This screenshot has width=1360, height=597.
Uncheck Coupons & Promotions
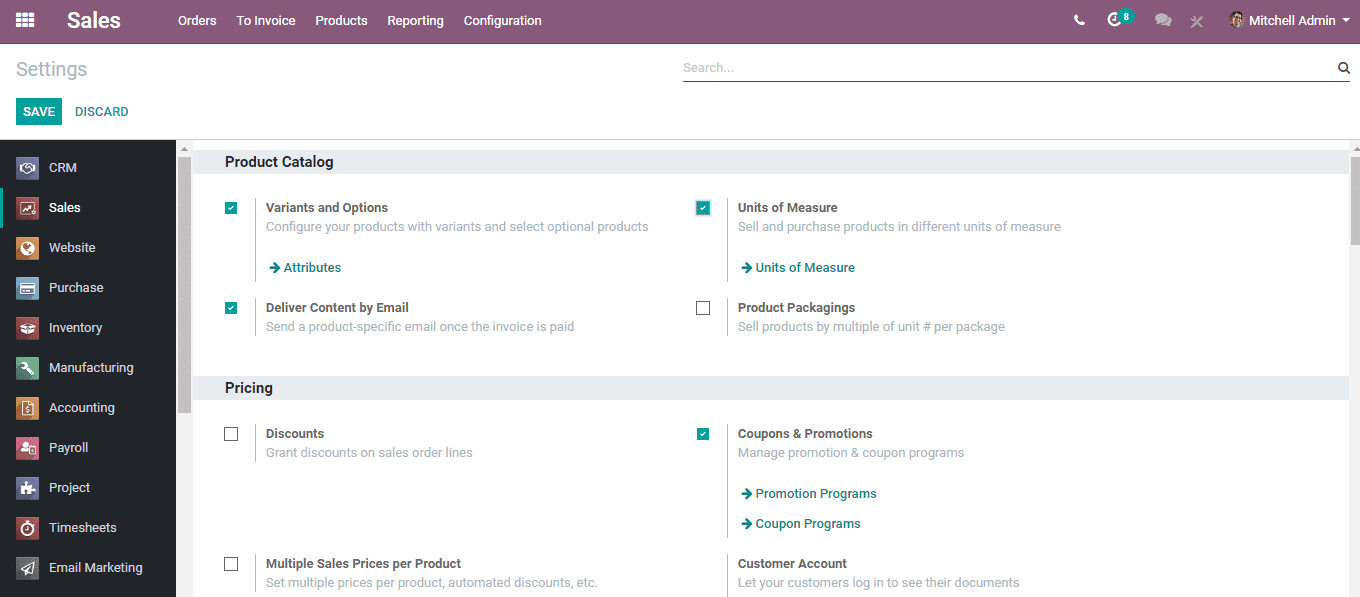[x=703, y=433]
